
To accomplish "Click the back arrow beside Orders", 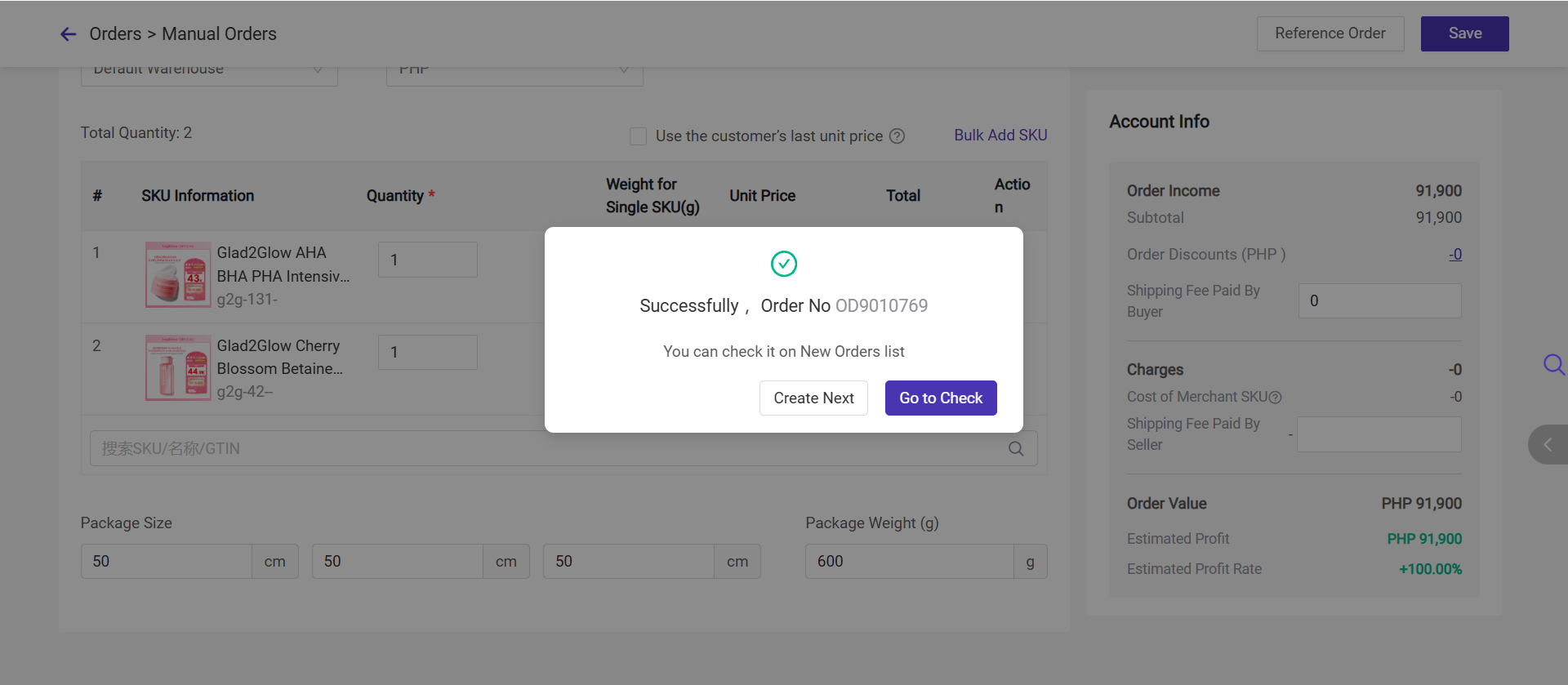I will (68, 34).
